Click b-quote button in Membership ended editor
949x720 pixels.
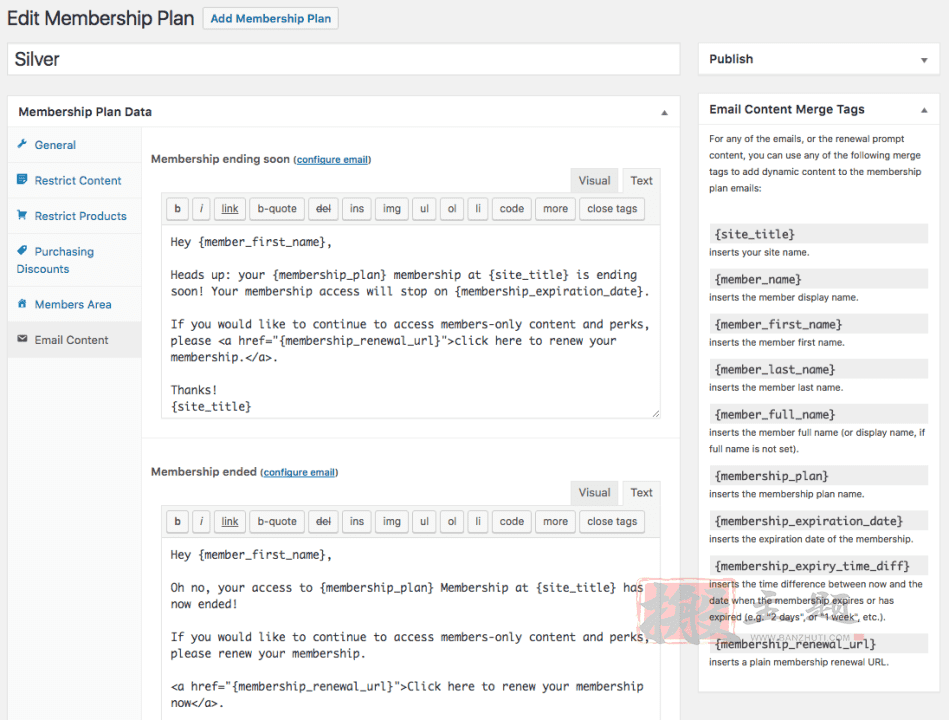[277, 522]
